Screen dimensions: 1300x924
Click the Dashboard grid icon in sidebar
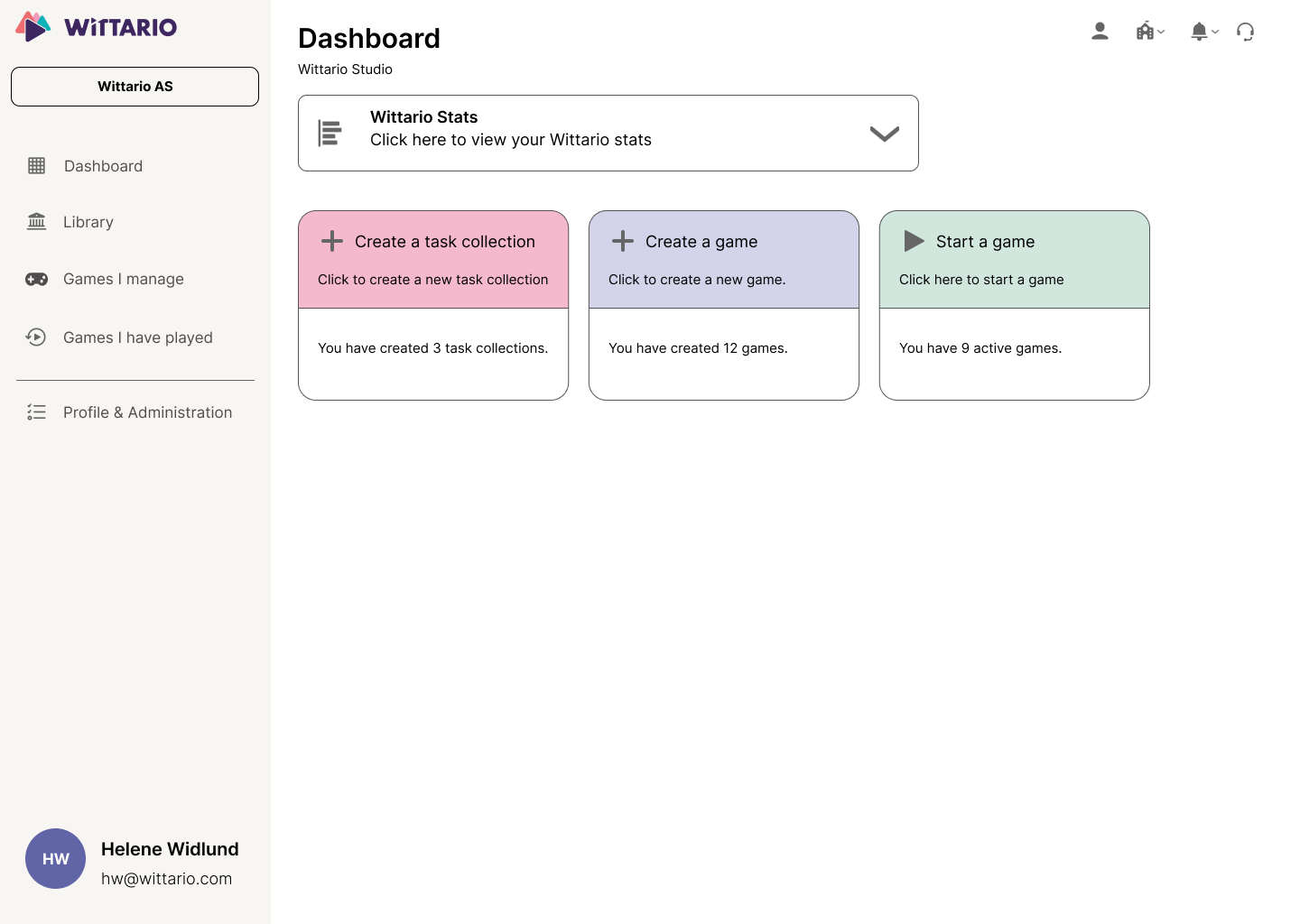point(36,166)
